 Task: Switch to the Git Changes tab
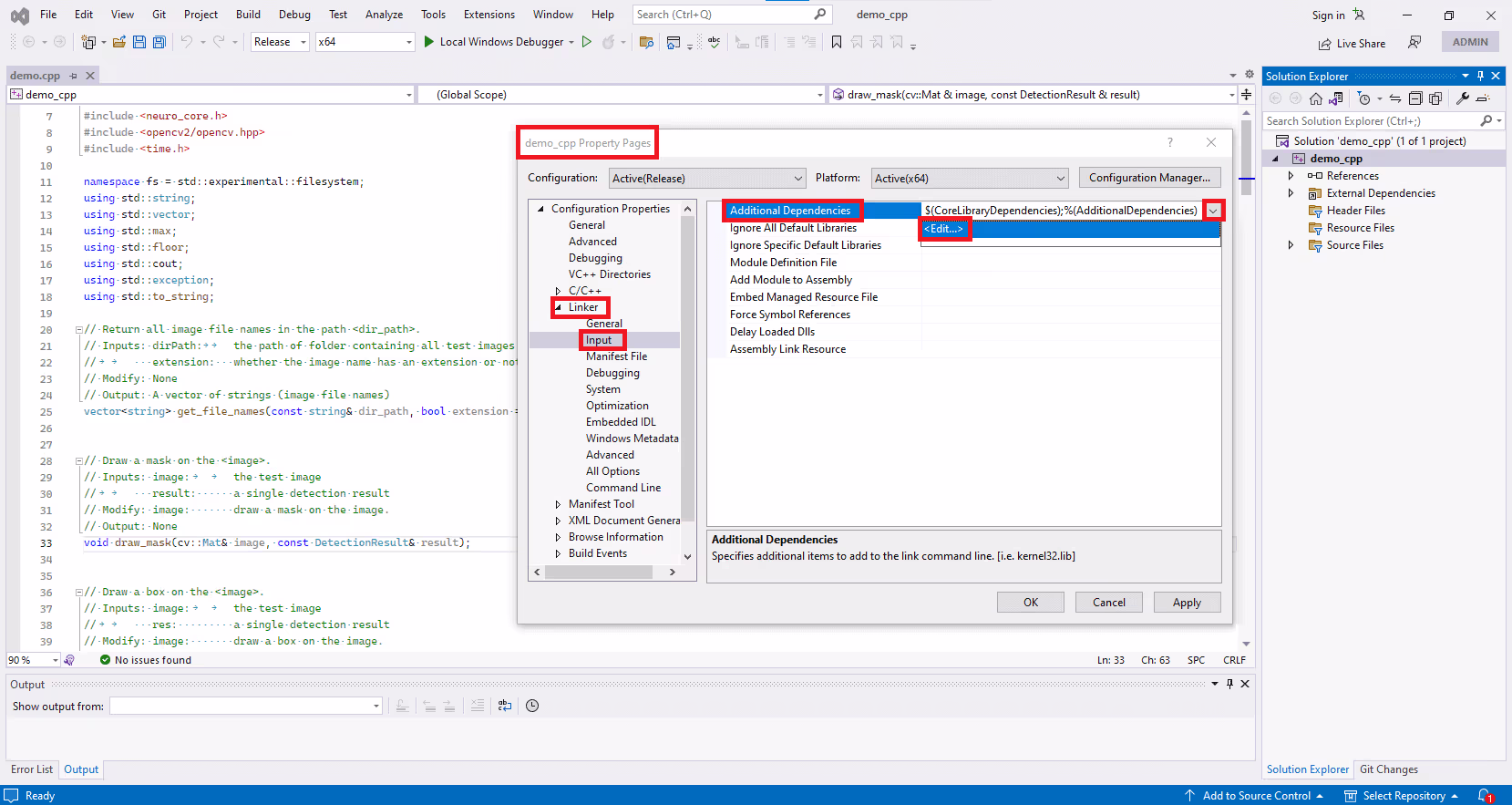[1389, 769]
